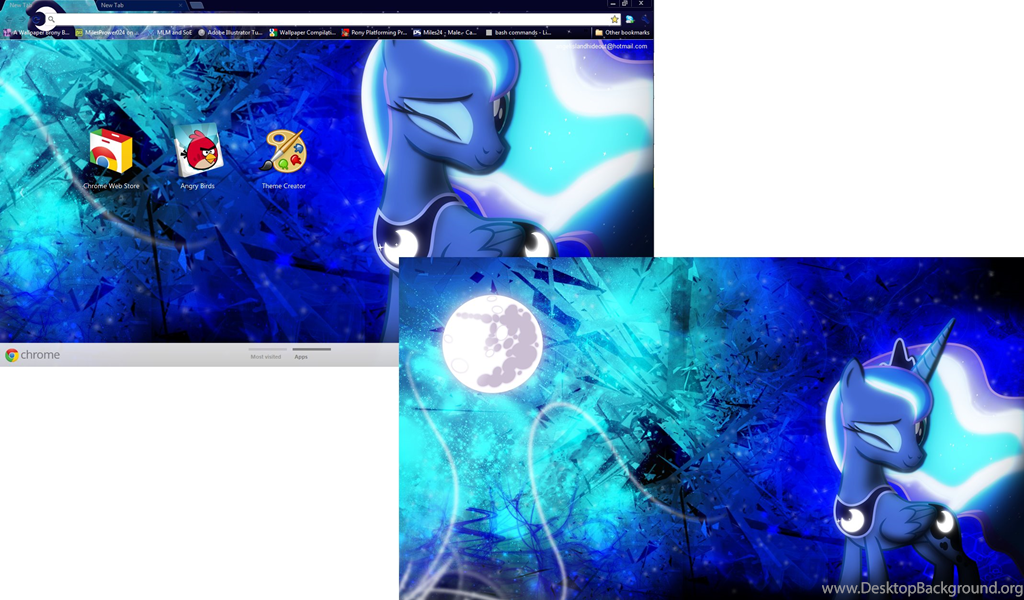Open the 'MLM and SoE' bookmark
1024x600 pixels.
169,33
